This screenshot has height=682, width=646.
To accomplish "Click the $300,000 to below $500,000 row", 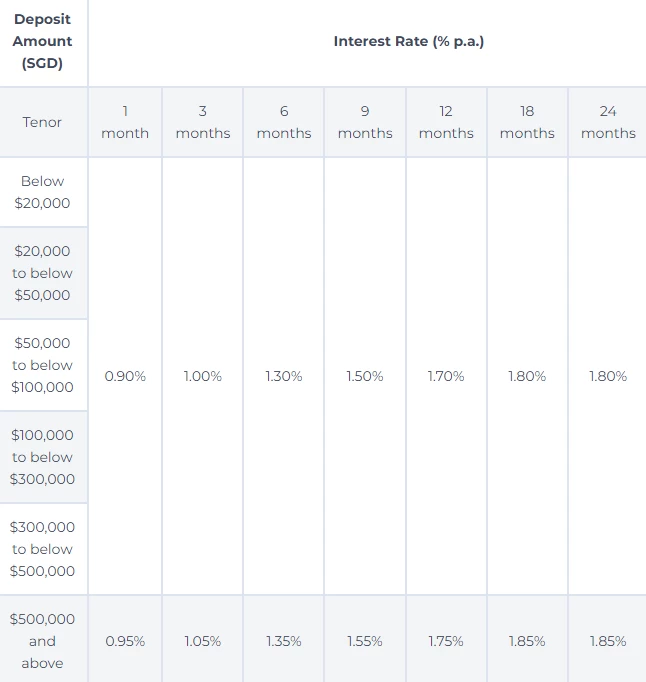I will tap(42, 549).
